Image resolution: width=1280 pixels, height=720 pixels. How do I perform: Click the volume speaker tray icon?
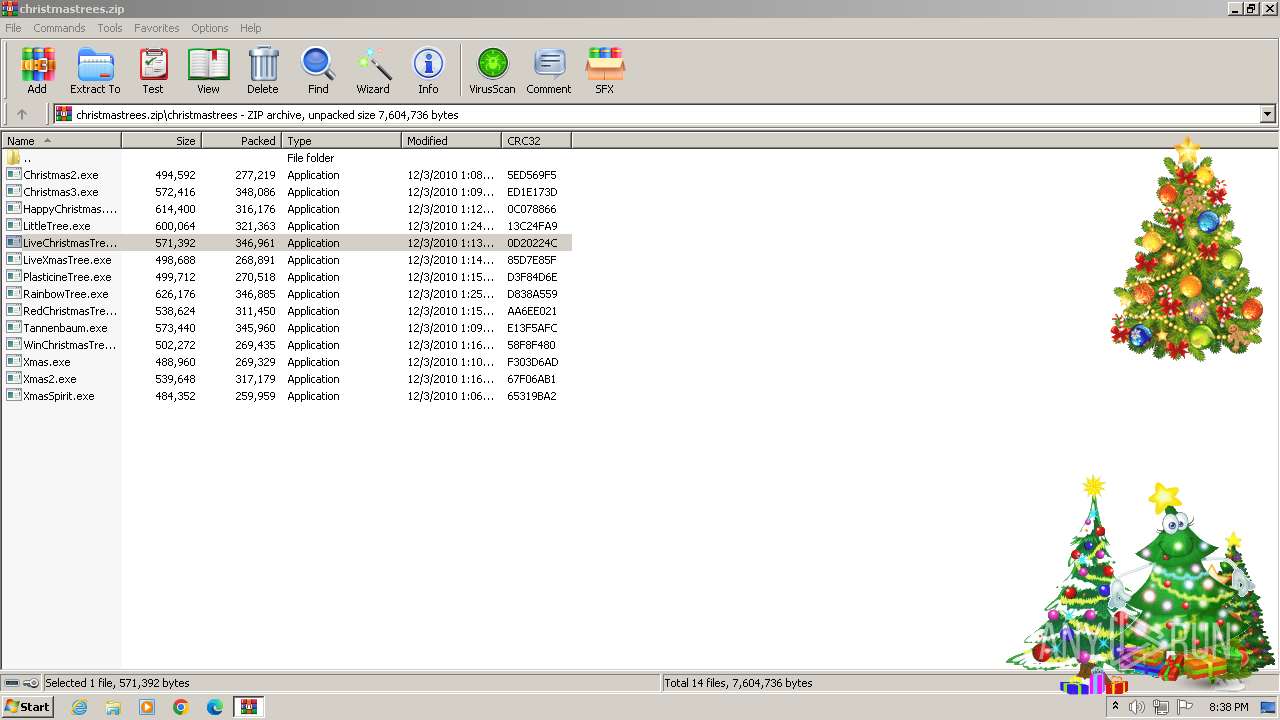1137,707
